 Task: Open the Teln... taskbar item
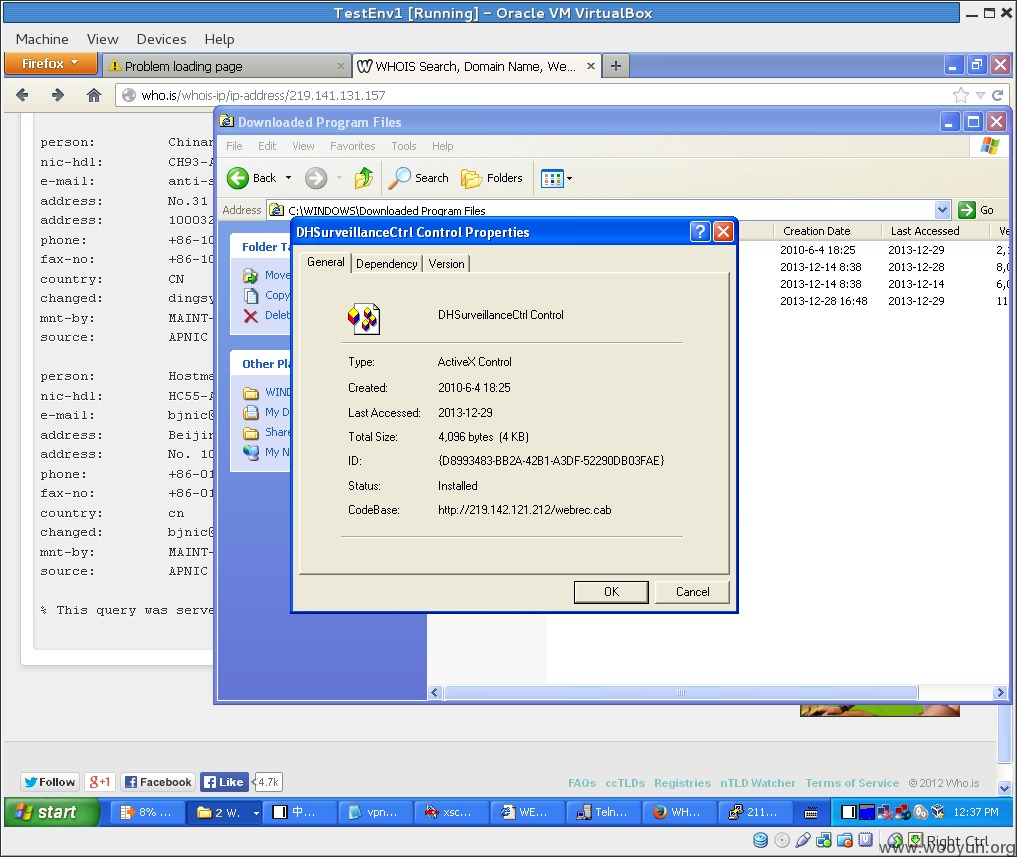(603, 812)
